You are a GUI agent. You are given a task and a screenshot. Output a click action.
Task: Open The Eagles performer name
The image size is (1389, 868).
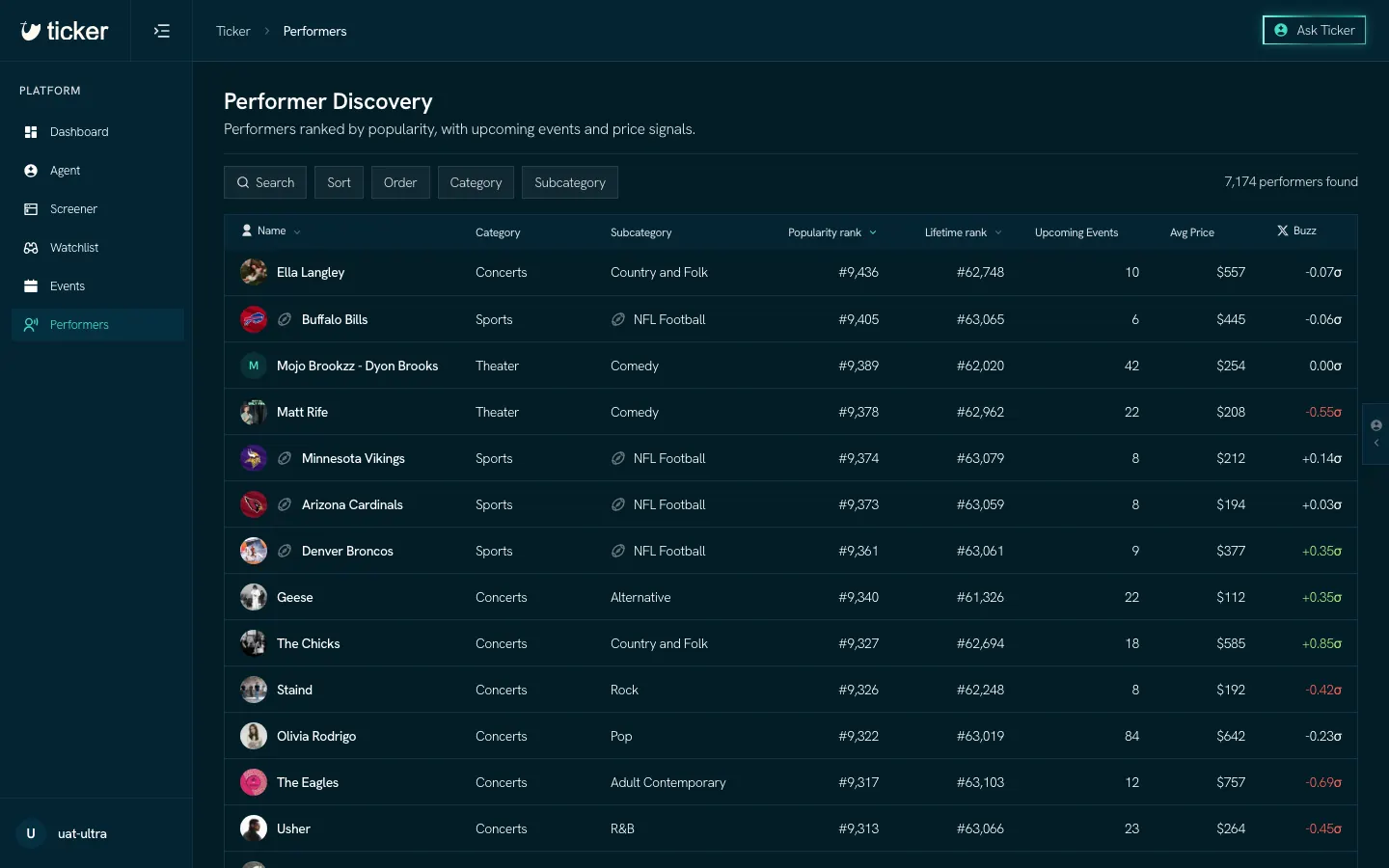[x=308, y=782]
